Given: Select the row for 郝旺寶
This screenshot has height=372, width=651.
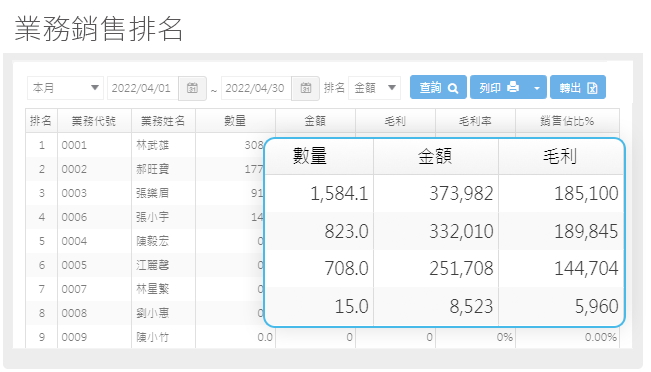Looking at the screenshot, I should pyautogui.click(x=145, y=169).
